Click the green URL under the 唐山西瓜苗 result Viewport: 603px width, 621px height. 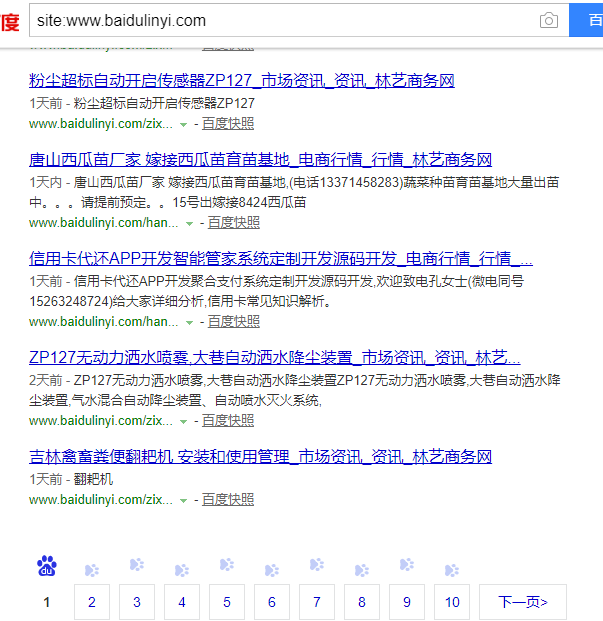point(104,223)
